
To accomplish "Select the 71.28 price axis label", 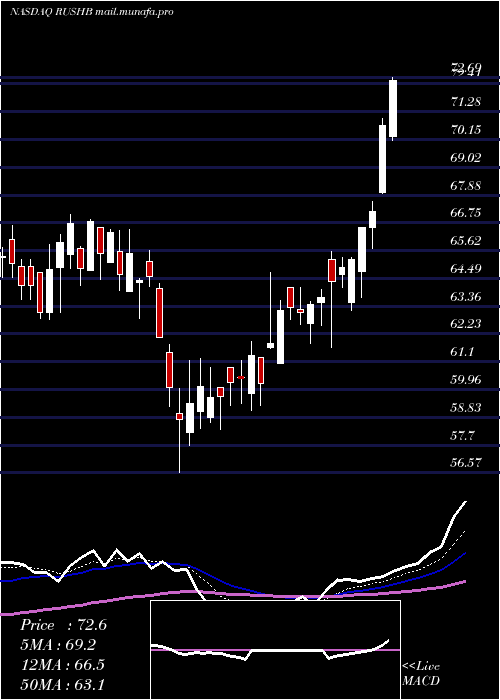I will point(466,102).
